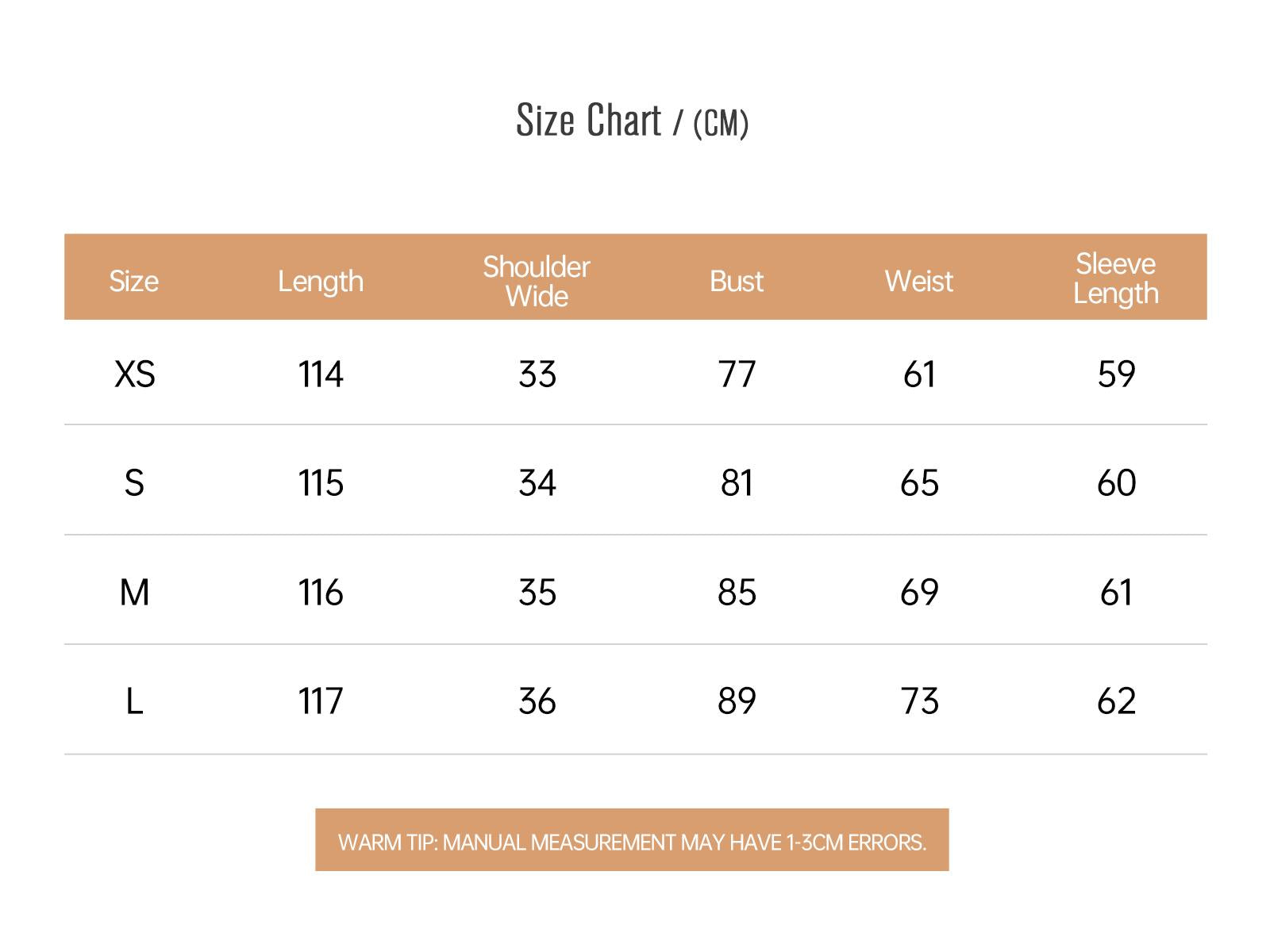Screen dimensions: 1270x952
Task: Select the L size row label
Action: (x=134, y=701)
